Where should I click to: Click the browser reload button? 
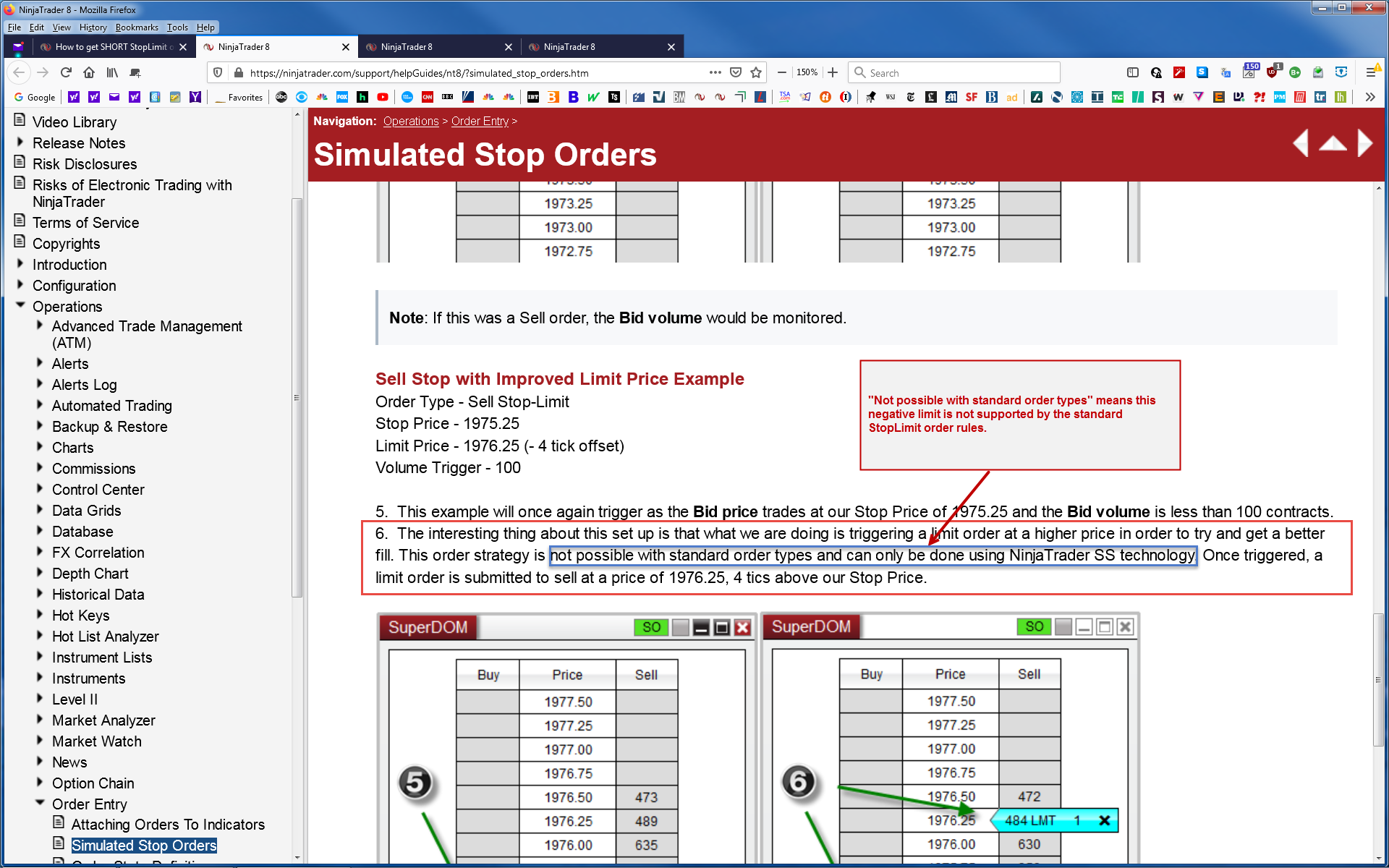[66, 72]
